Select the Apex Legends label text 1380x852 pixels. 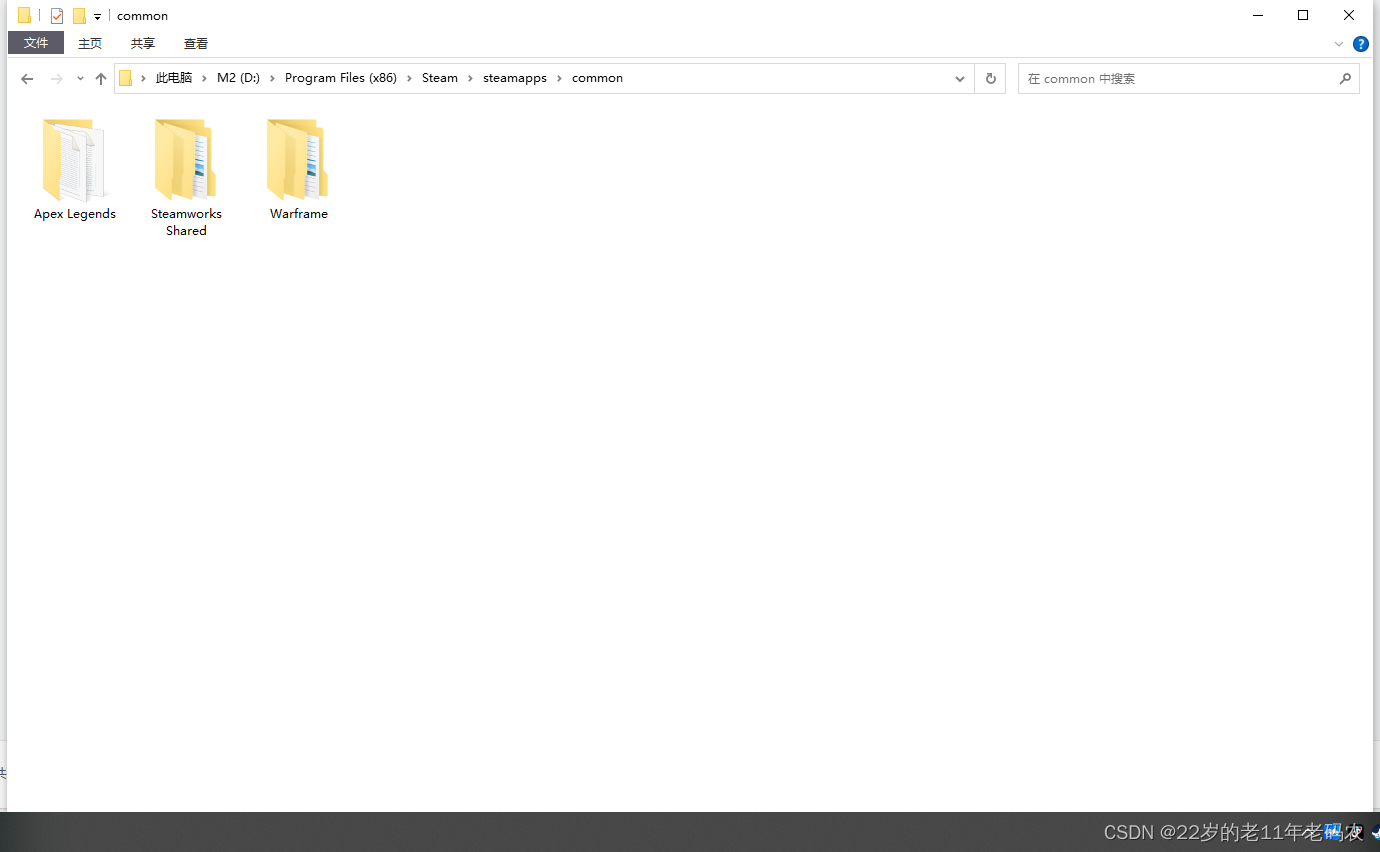(x=75, y=214)
